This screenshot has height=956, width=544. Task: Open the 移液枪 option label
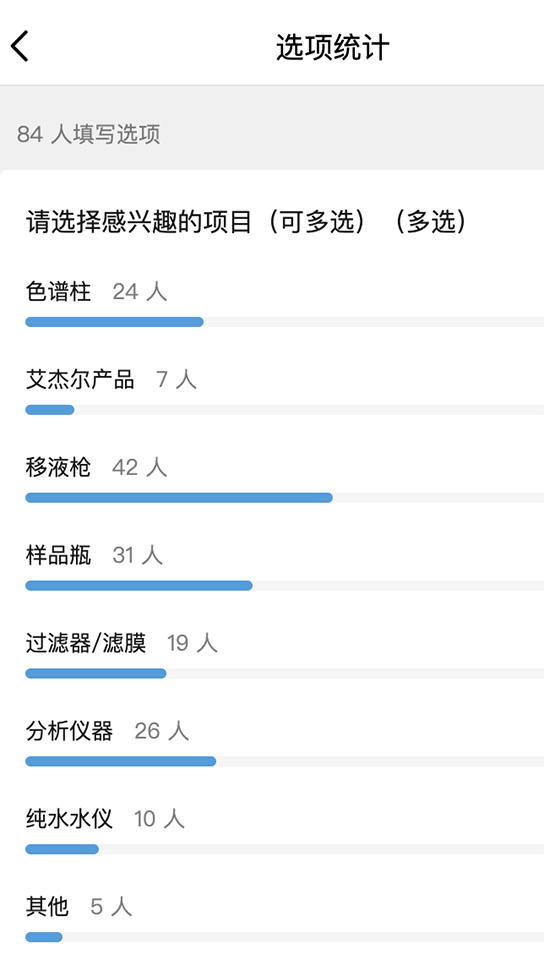[59, 468]
